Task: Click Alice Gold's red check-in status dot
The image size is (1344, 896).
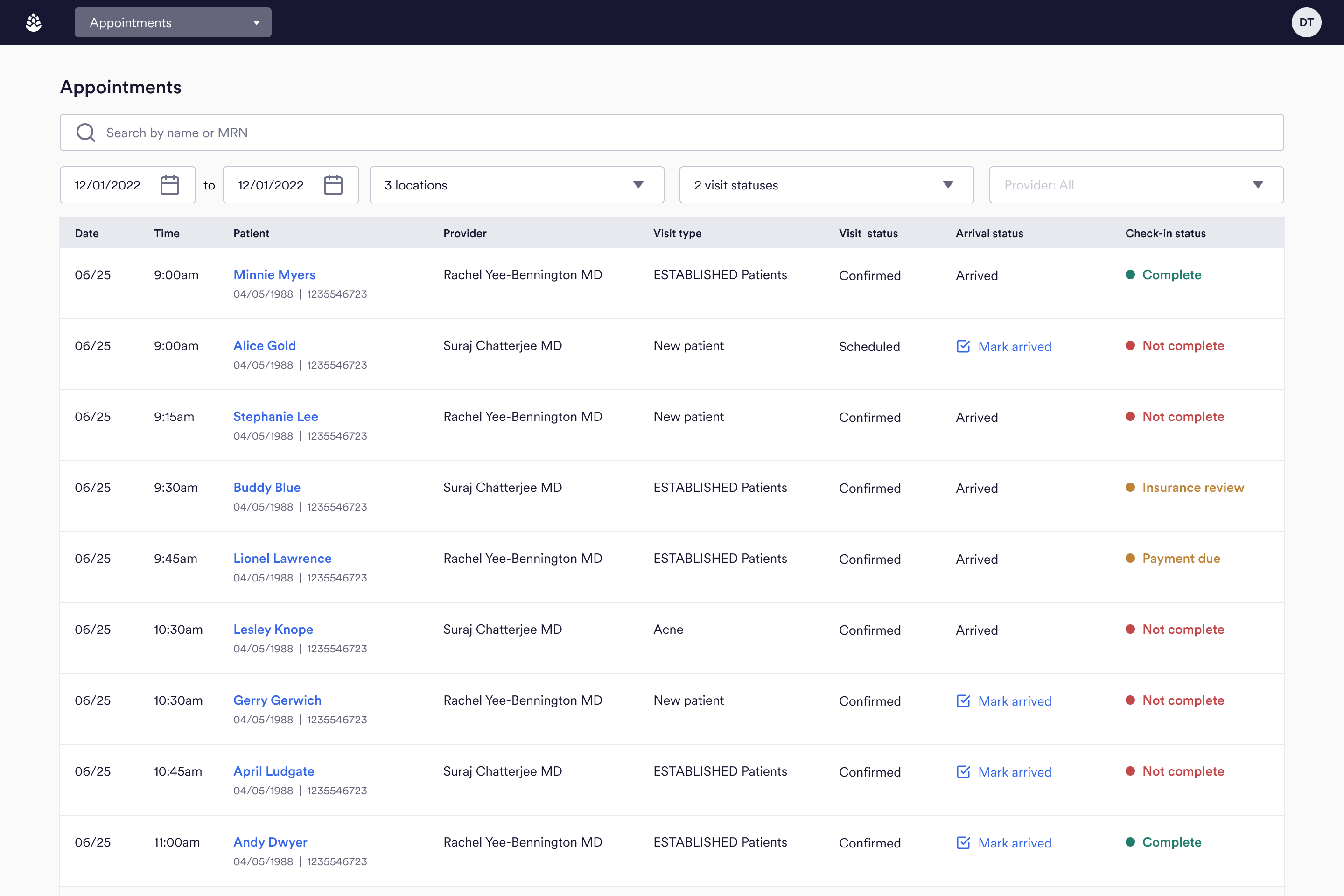Action: tap(1130, 345)
